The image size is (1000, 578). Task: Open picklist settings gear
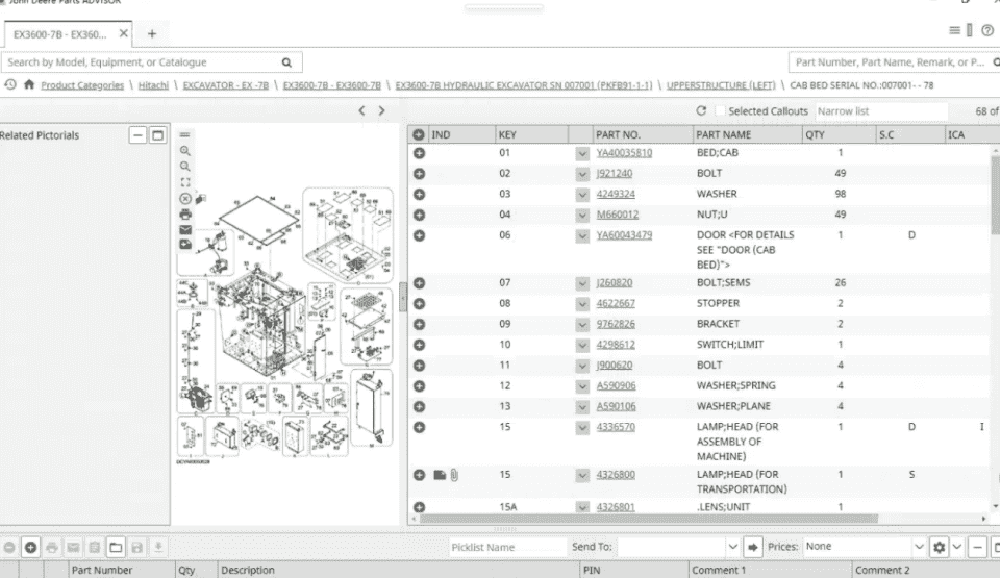pyautogui.click(x=939, y=547)
